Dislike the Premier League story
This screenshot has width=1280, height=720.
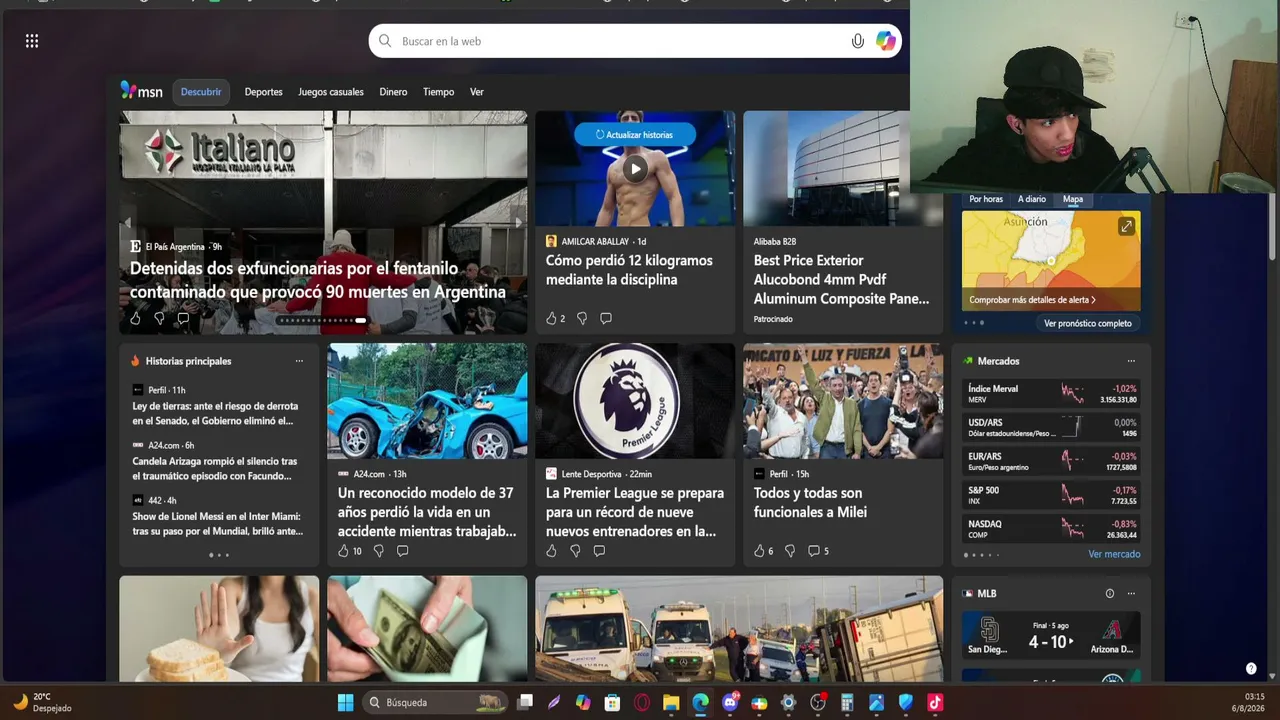pos(575,551)
